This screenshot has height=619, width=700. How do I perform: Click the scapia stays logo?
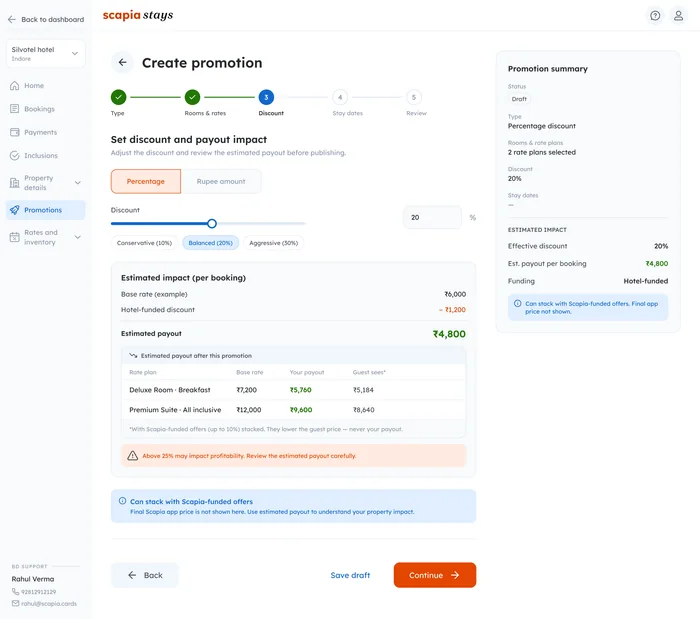(138, 15)
